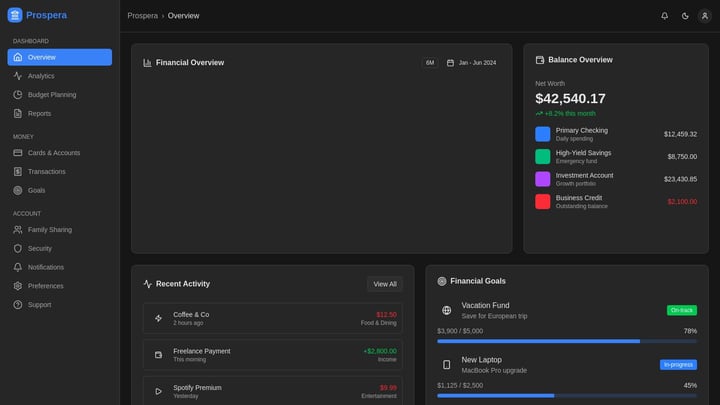Open Analytics from the sidebar
Screen dimensions: 720x405
coord(41,76)
